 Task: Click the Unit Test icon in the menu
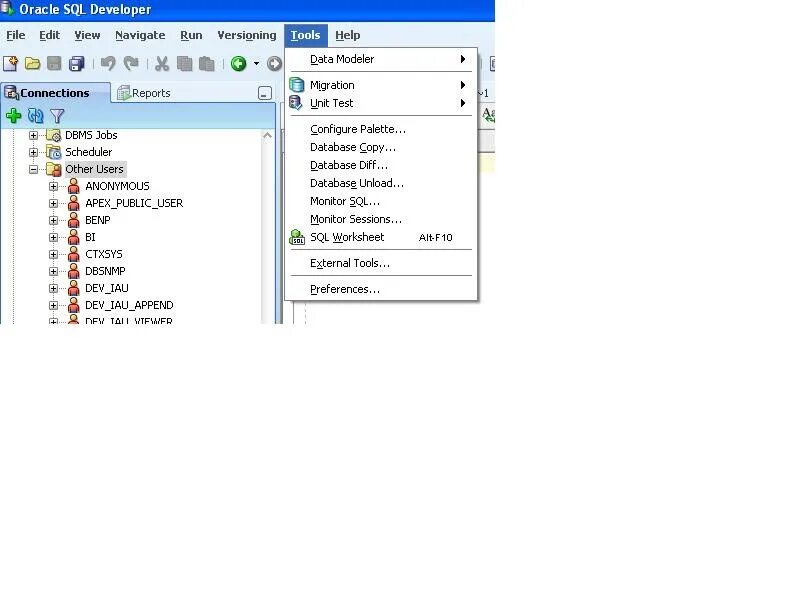point(296,103)
